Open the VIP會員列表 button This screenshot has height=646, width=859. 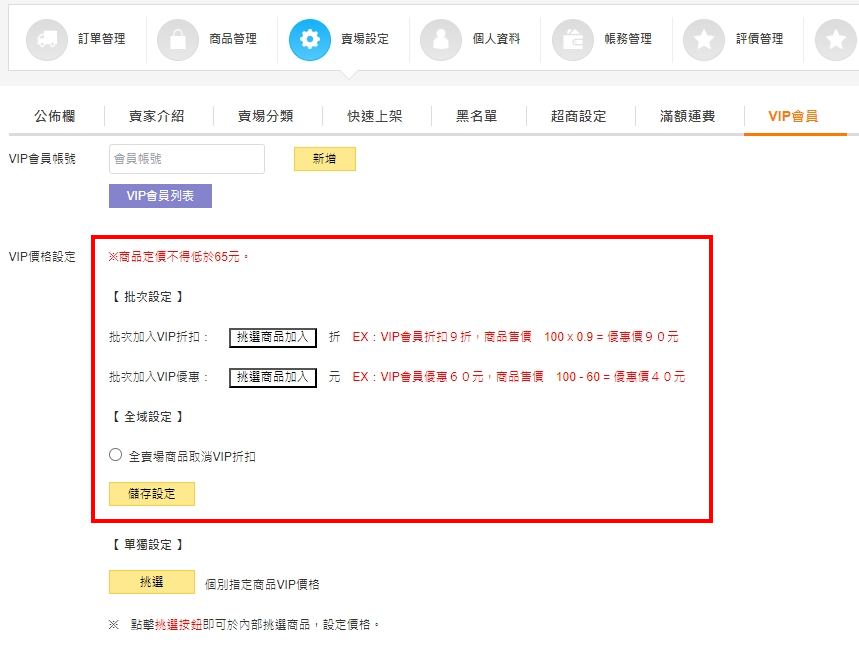pyautogui.click(x=161, y=196)
